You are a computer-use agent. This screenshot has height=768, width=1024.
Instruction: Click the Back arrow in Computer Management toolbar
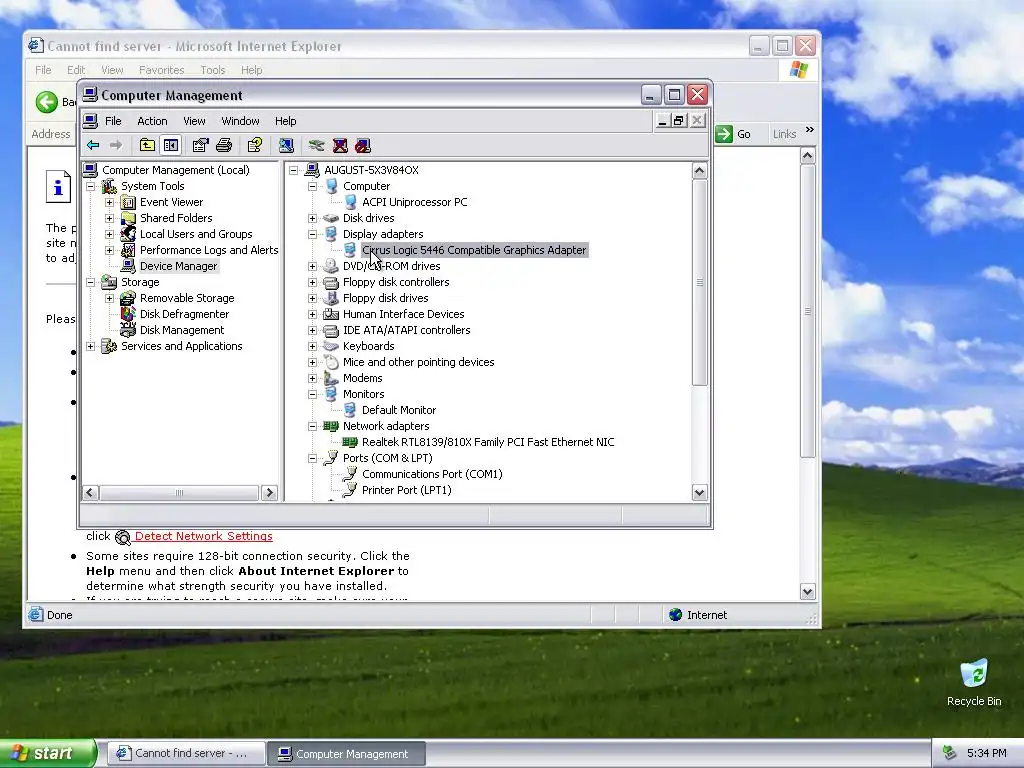coord(93,145)
